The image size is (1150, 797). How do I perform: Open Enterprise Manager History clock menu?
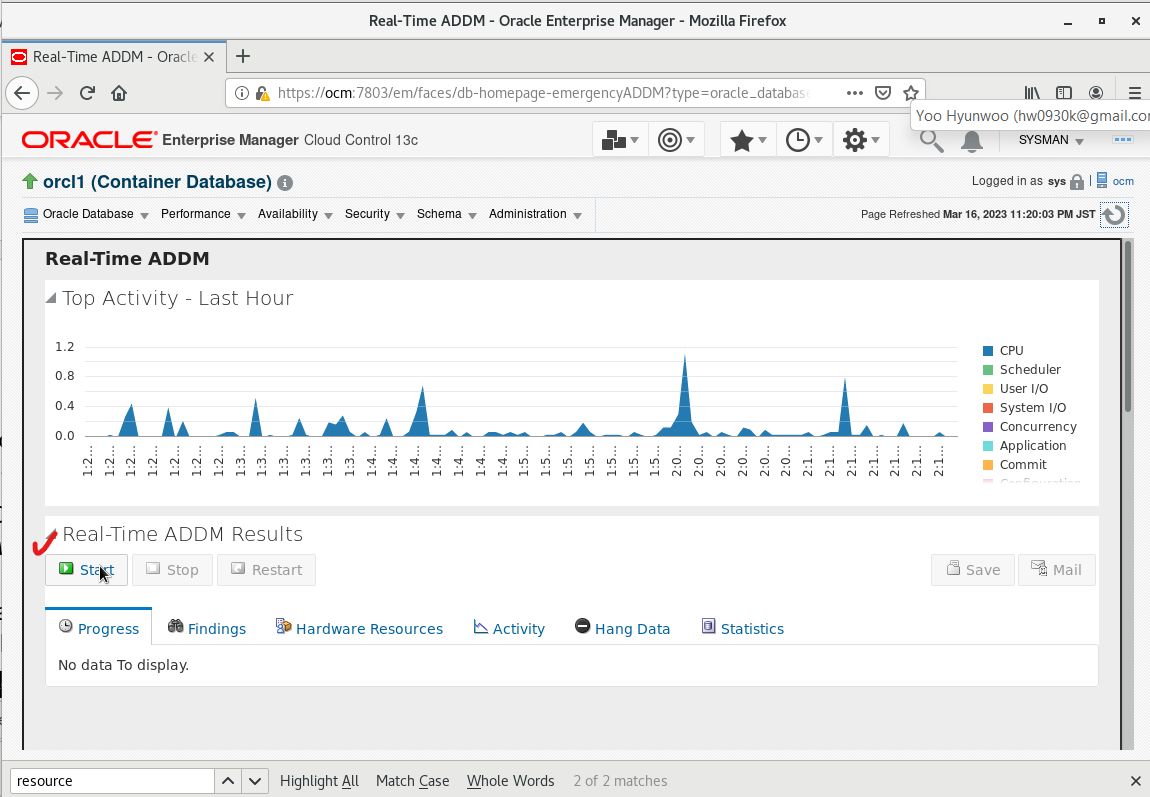click(x=804, y=139)
